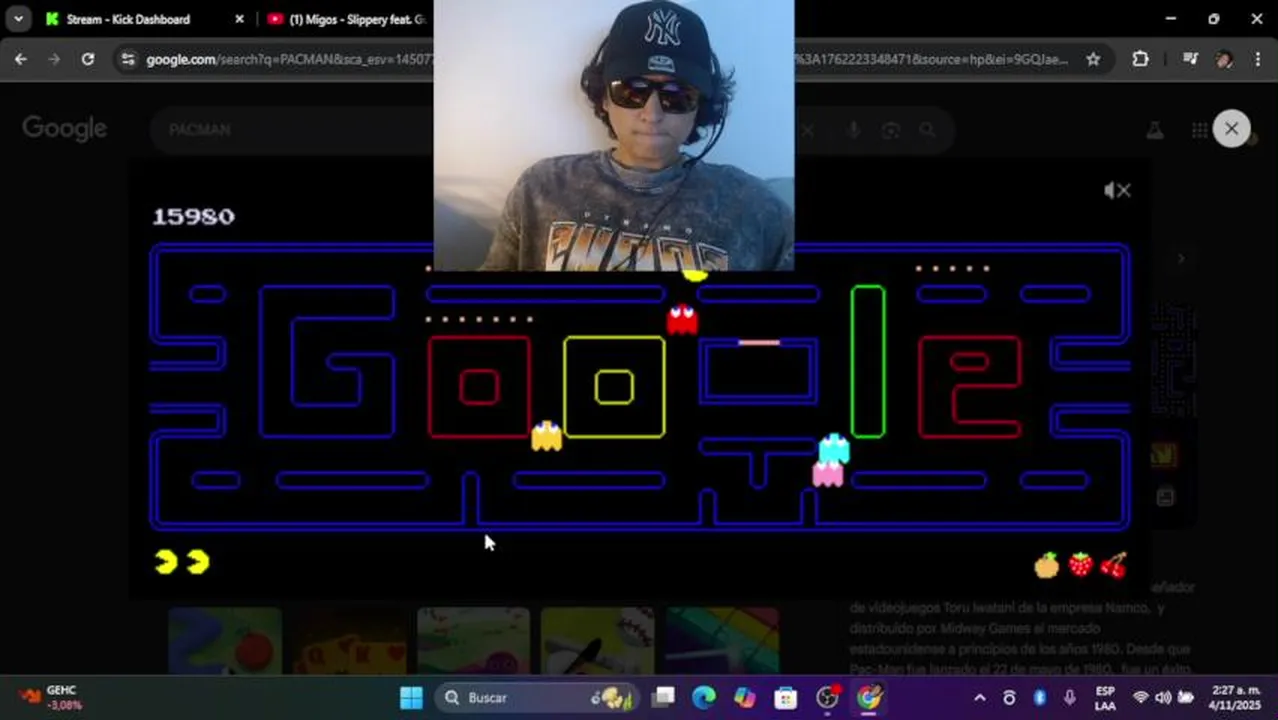Image resolution: width=1278 pixels, height=720 pixels.
Task: Open the GEHC stock widget
Action: [x=50, y=697]
